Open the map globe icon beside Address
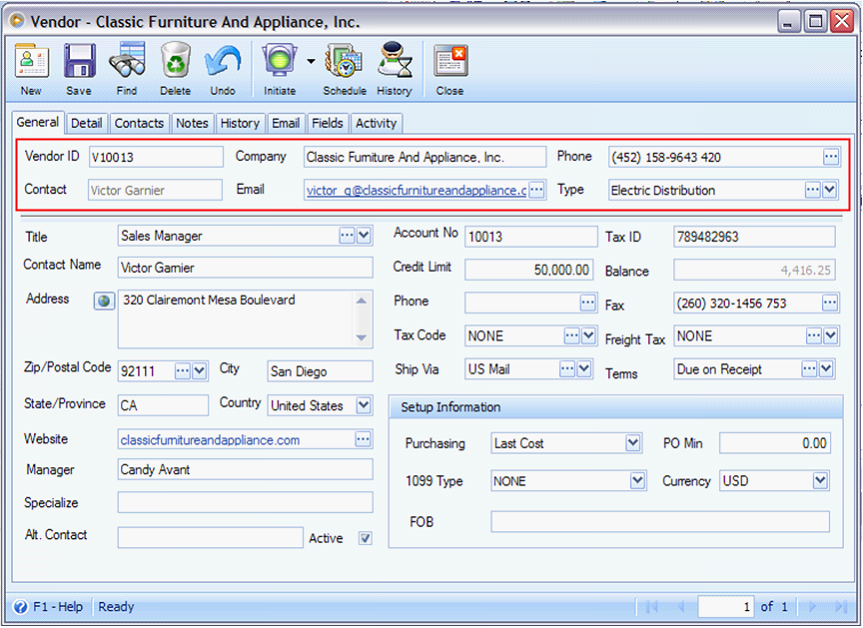863x628 pixels. tap(104, 302)
